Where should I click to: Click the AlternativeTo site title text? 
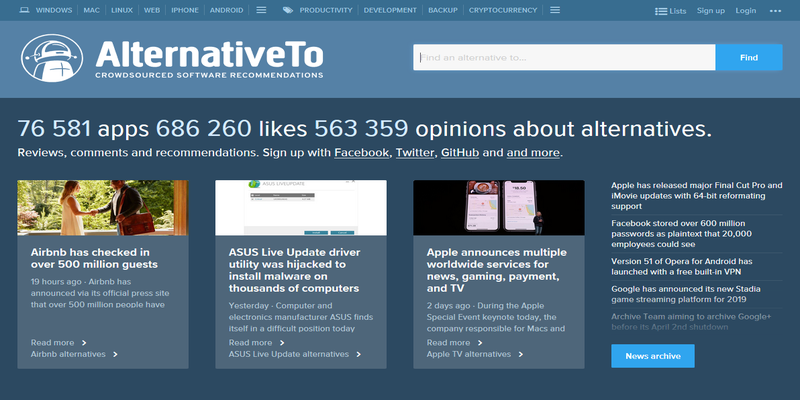tap(209, 54)
